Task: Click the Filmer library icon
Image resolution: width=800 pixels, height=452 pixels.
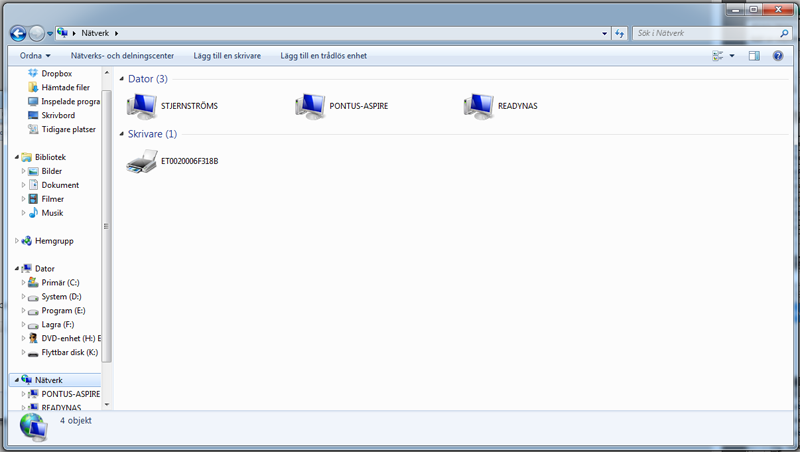Action: pyautogui.click(x=33, y=199)
